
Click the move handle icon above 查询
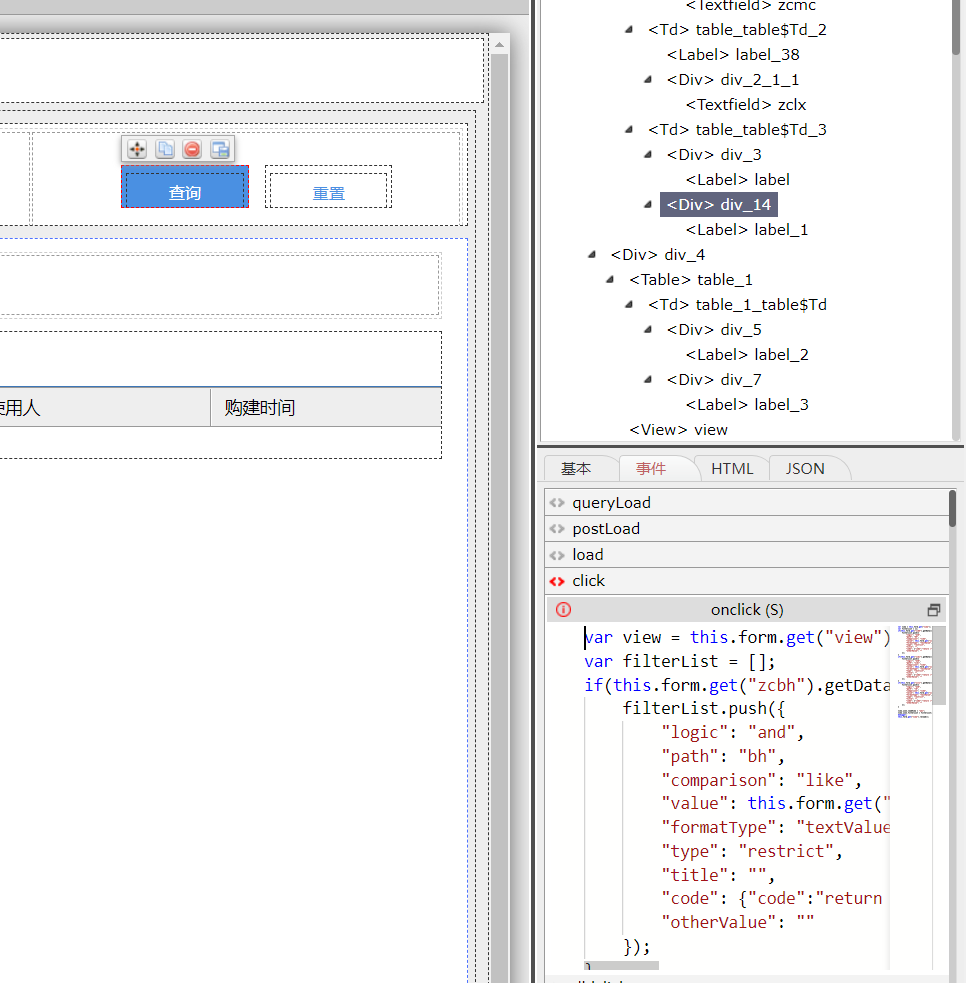[137, 149]
